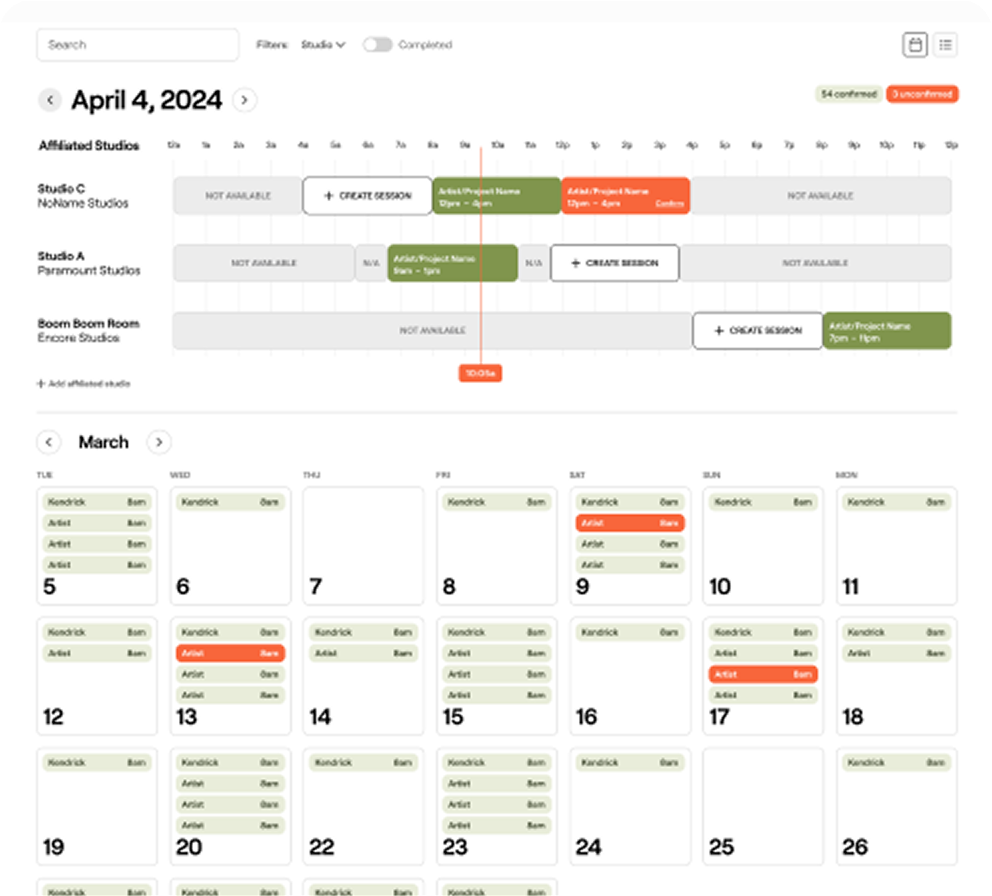Click the 54 confirmed badge
Screen dimensions: 992x896
848,94
